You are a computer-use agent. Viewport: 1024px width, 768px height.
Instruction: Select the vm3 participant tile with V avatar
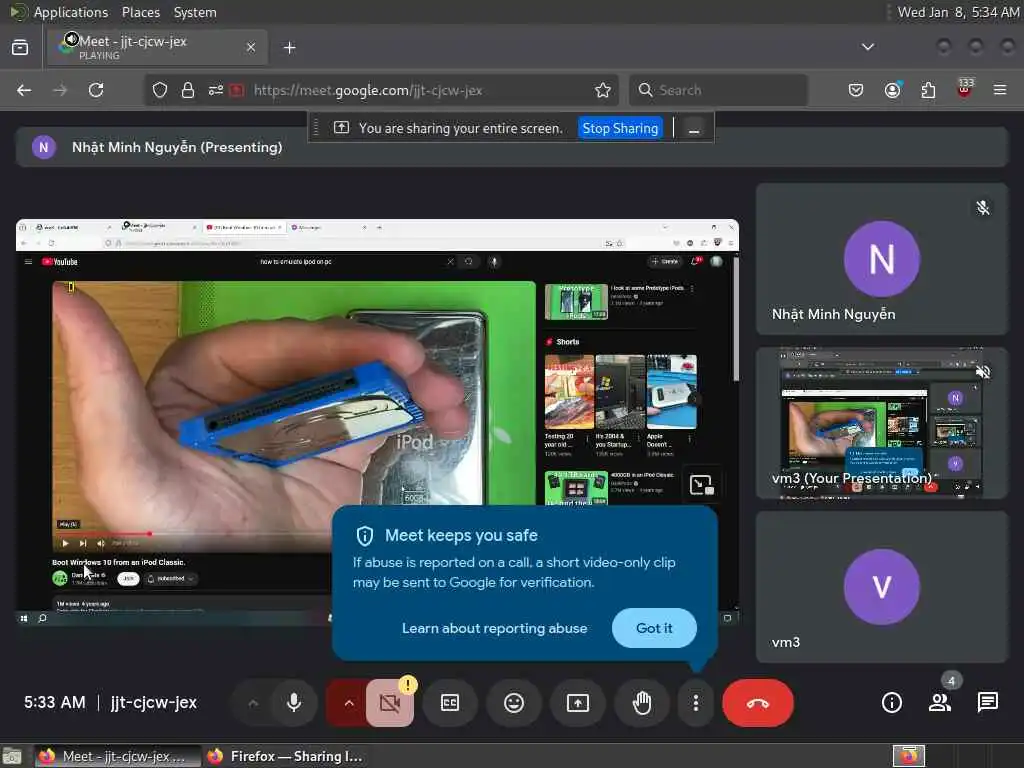882,587
